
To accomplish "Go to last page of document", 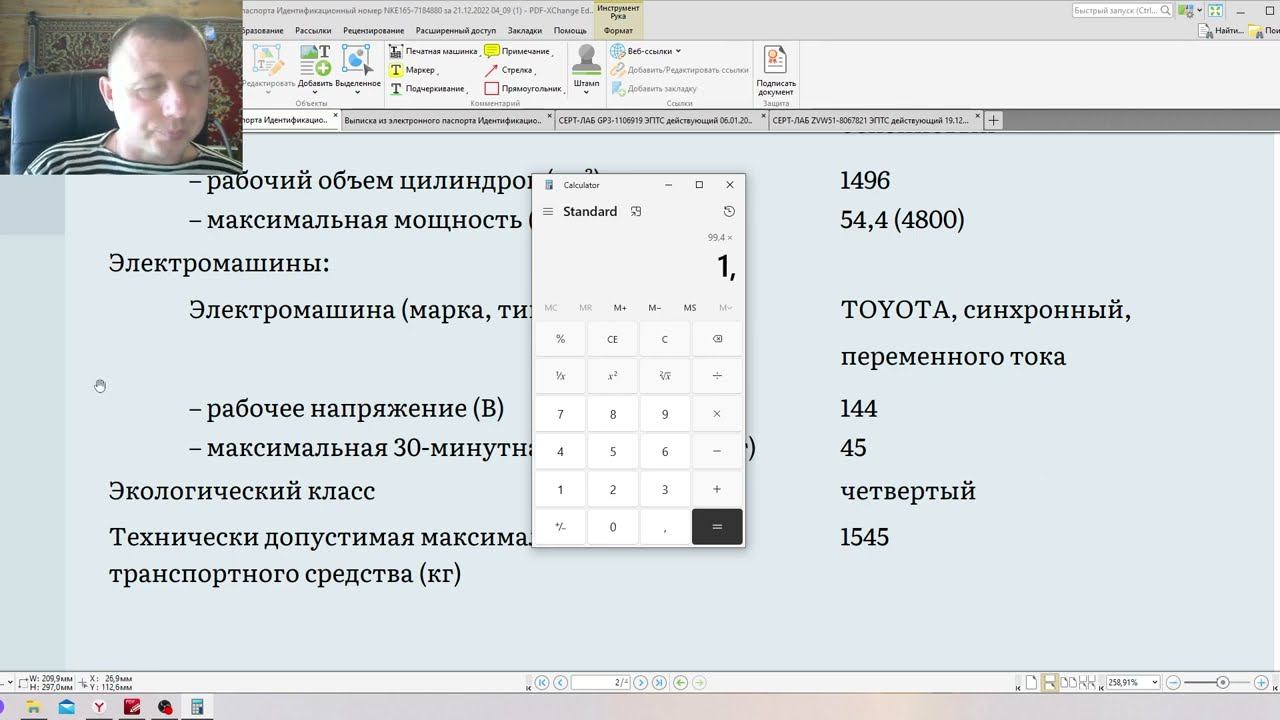I will click(x=659, y=682).
